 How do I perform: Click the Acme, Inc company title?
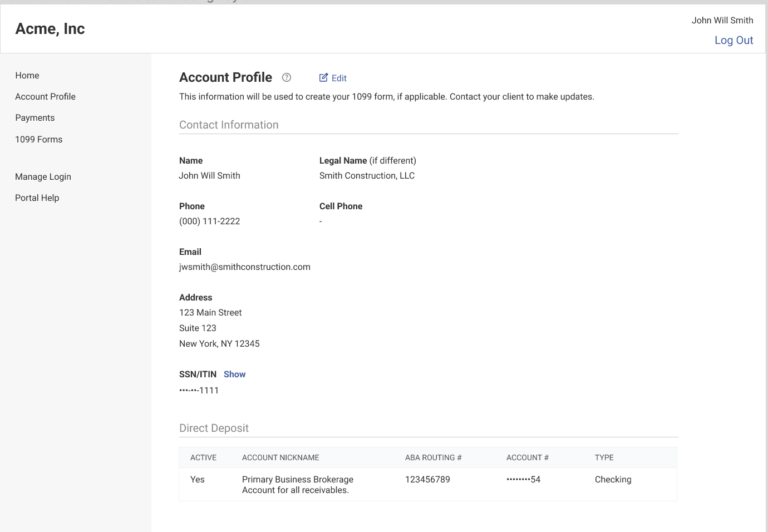coord(50,28)
